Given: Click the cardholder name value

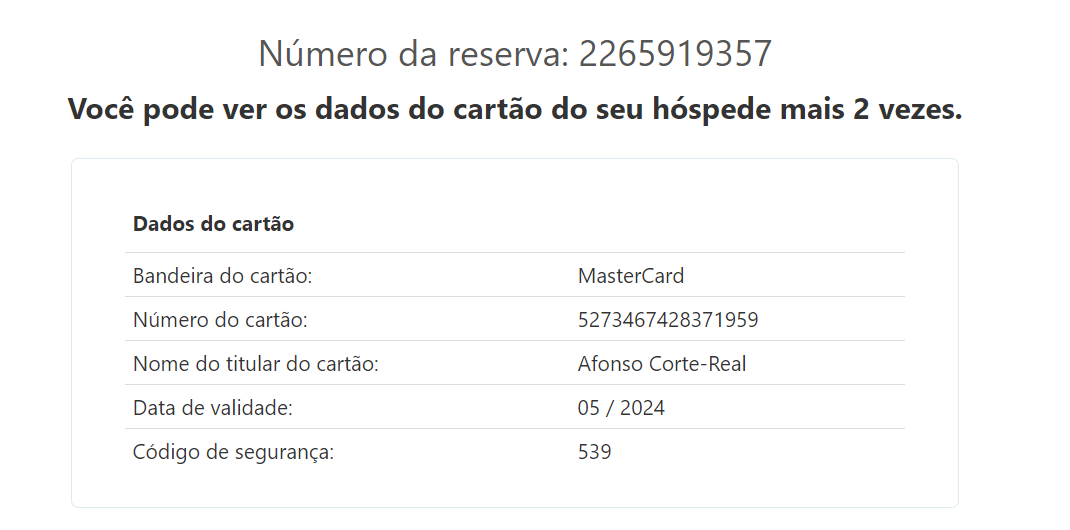Looking at the screenshot, I should [x=662, y=364].
